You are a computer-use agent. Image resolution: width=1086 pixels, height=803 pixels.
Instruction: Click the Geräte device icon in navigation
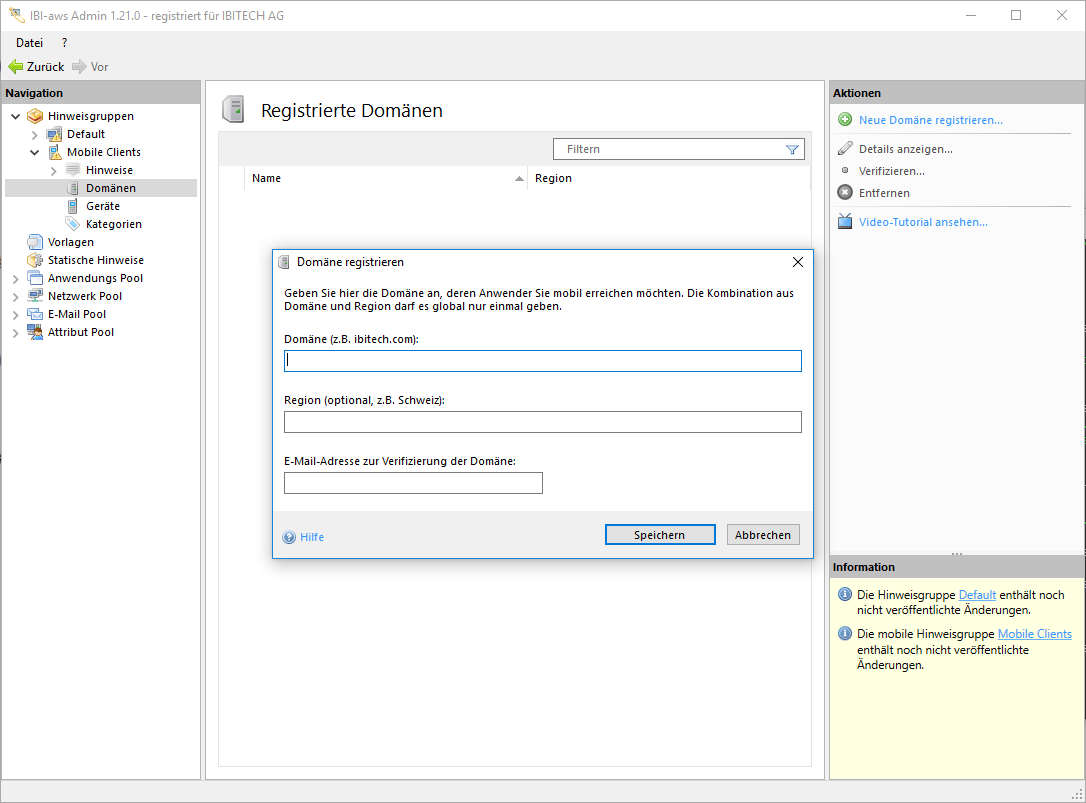73,206
